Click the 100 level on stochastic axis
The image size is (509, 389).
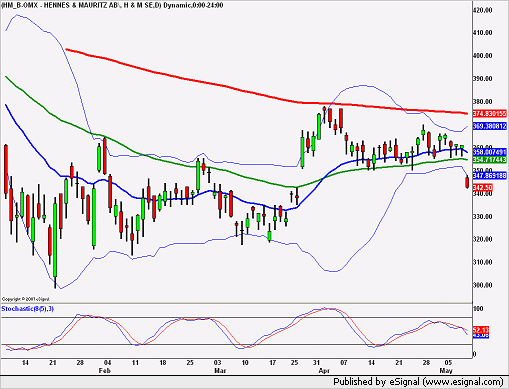coord(478,309)
